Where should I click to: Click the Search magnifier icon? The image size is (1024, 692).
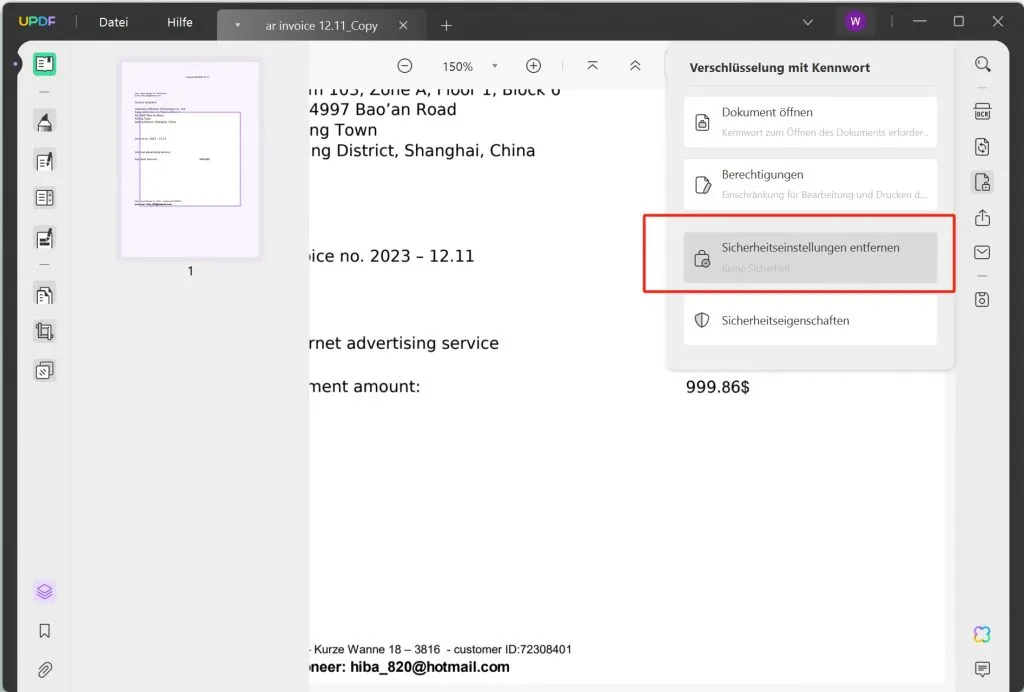[982, 64]
